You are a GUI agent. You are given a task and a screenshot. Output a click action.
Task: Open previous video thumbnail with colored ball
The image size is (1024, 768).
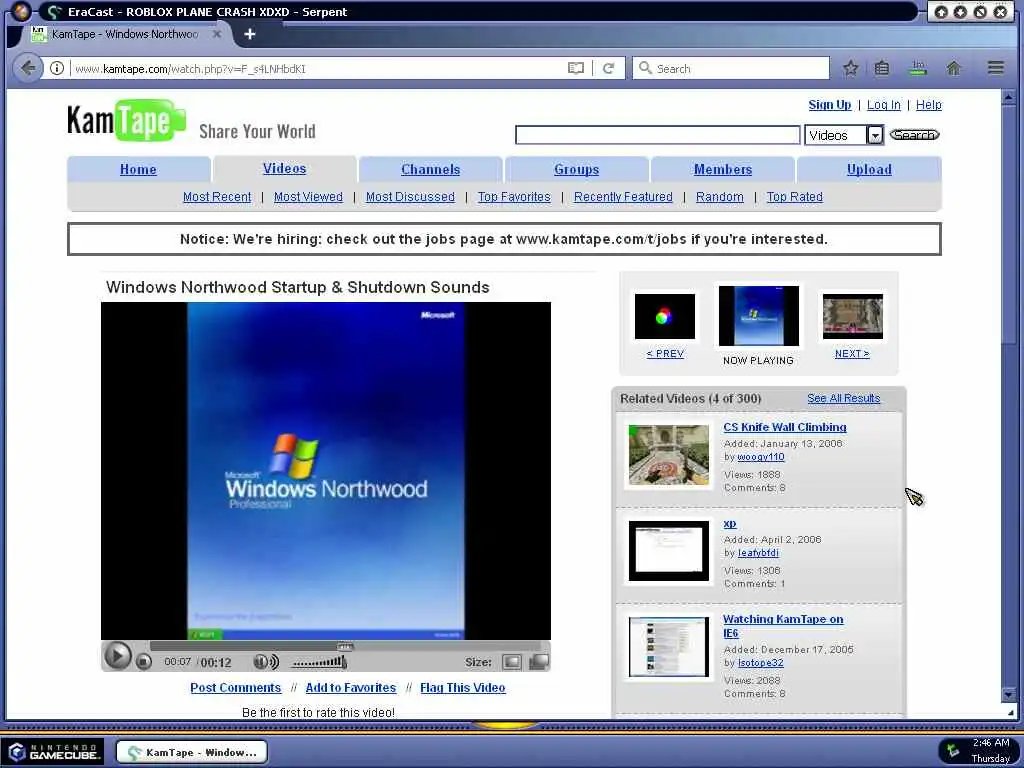tap(665, 317)
